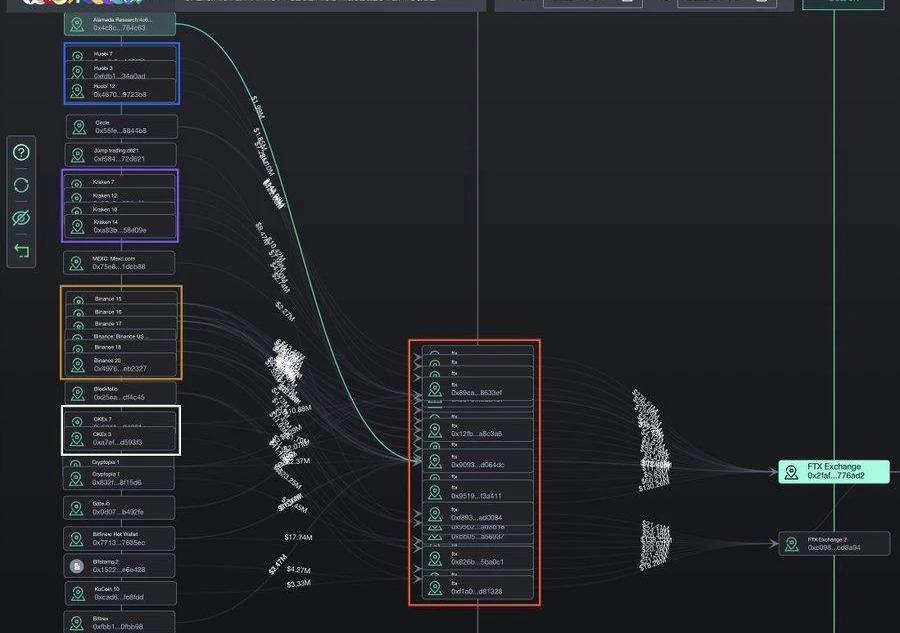
Task: Select the MEXC: Mexc.com node
Action: (x=120, y=263)
